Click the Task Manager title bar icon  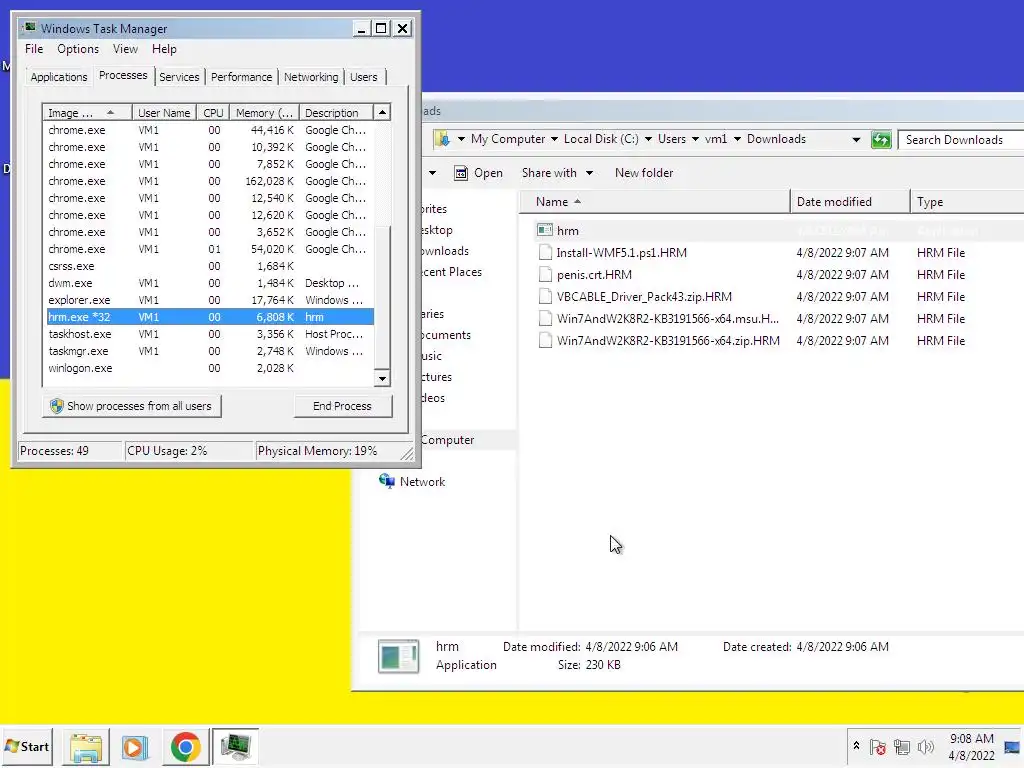click(29, 28)
